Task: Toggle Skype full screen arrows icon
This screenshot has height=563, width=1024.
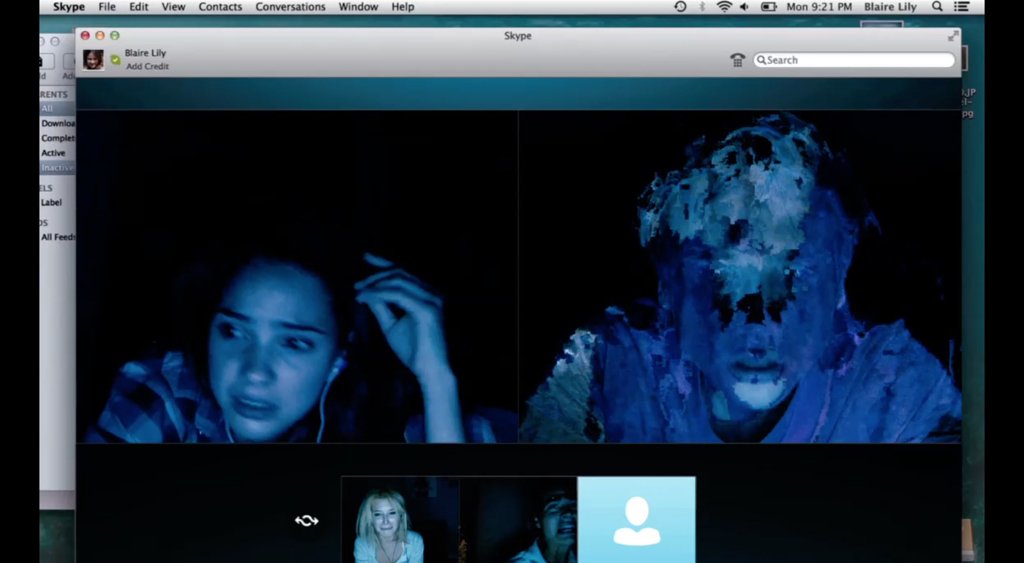Action: (x=953, y=36)
